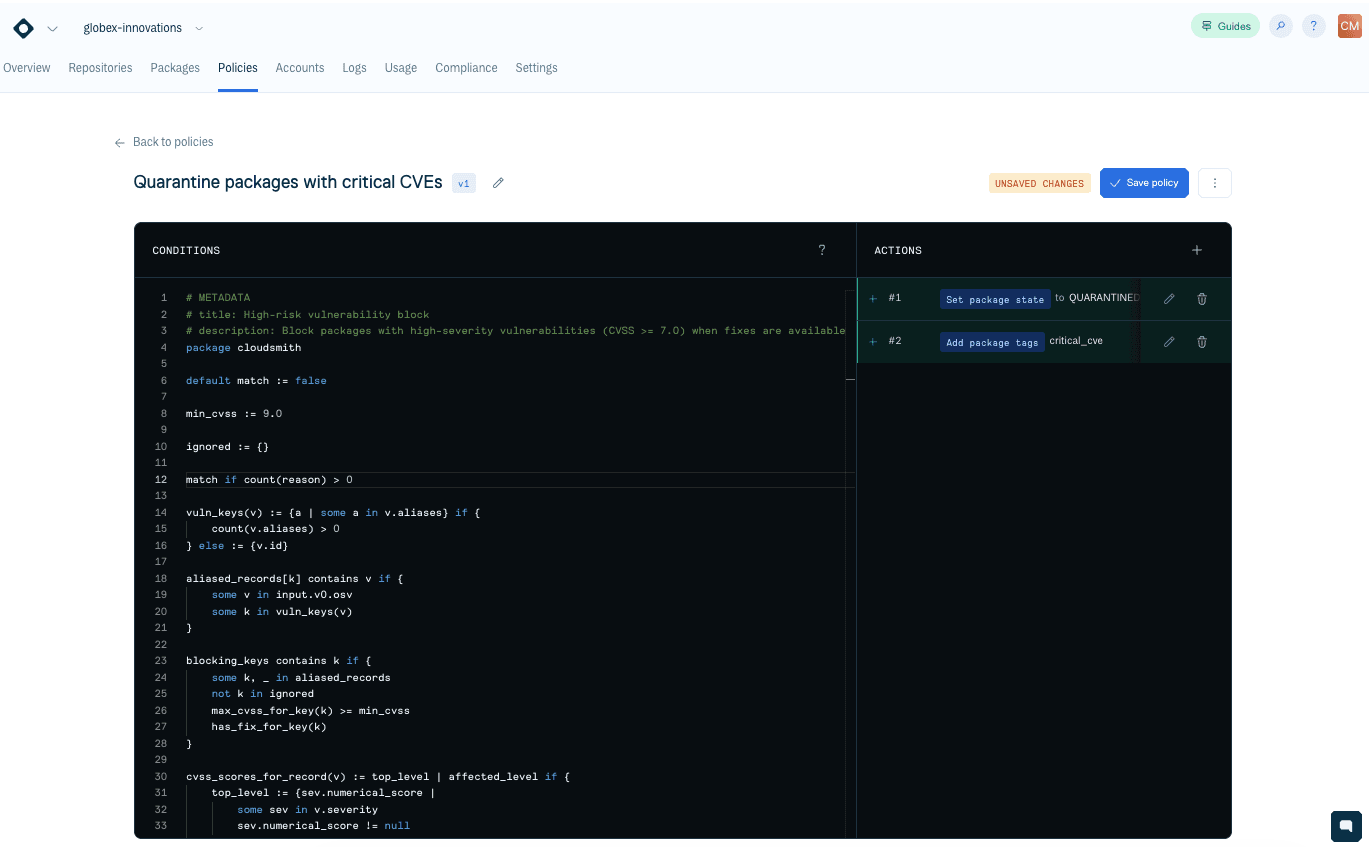Click code line 'default match := false'
The height and width of the screenshot is (847, 1369).
[256, 381]
